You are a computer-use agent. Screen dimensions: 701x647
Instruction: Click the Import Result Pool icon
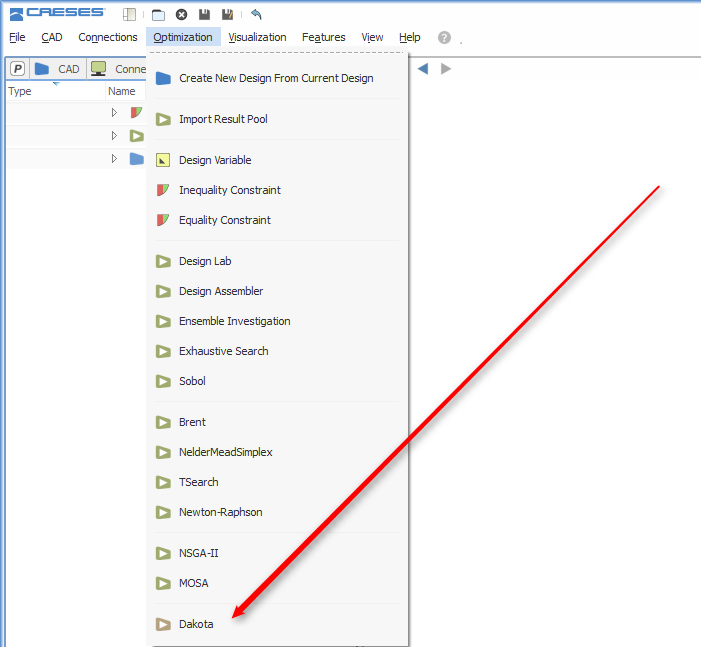(163, 119)
